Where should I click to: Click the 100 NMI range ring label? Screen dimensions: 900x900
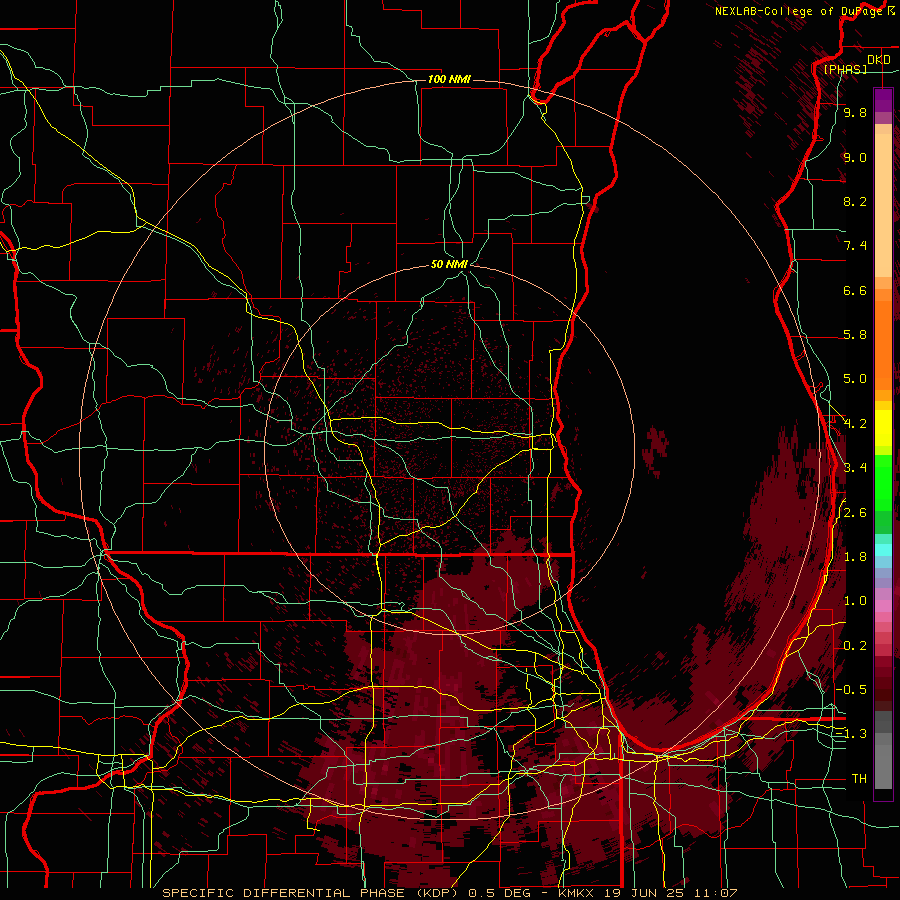[449, 79]
